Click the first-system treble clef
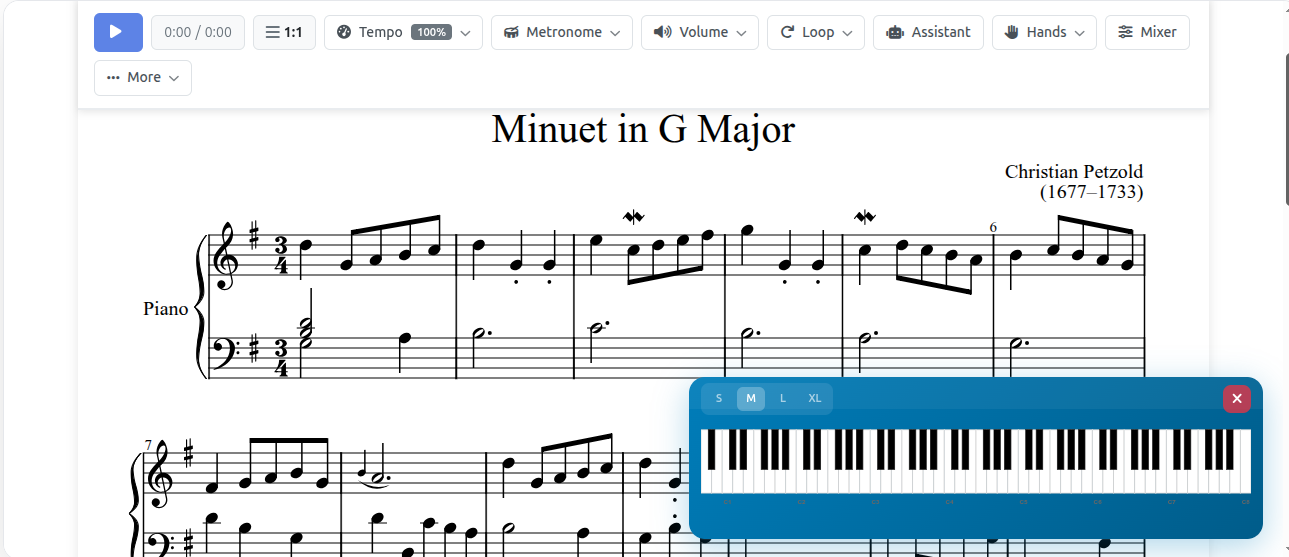 (x=226, y=256)
